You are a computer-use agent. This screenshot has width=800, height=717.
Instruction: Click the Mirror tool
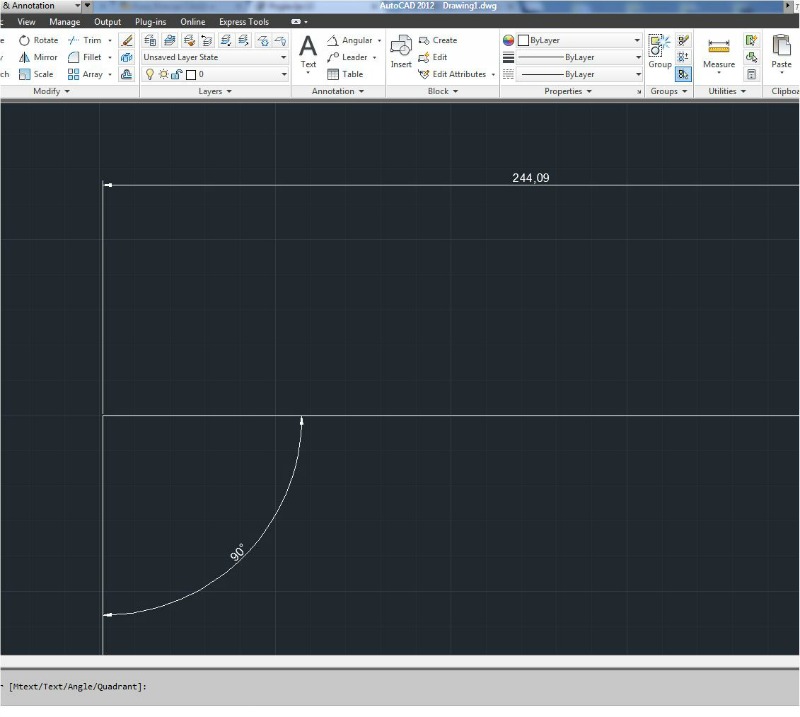point(38,57)
